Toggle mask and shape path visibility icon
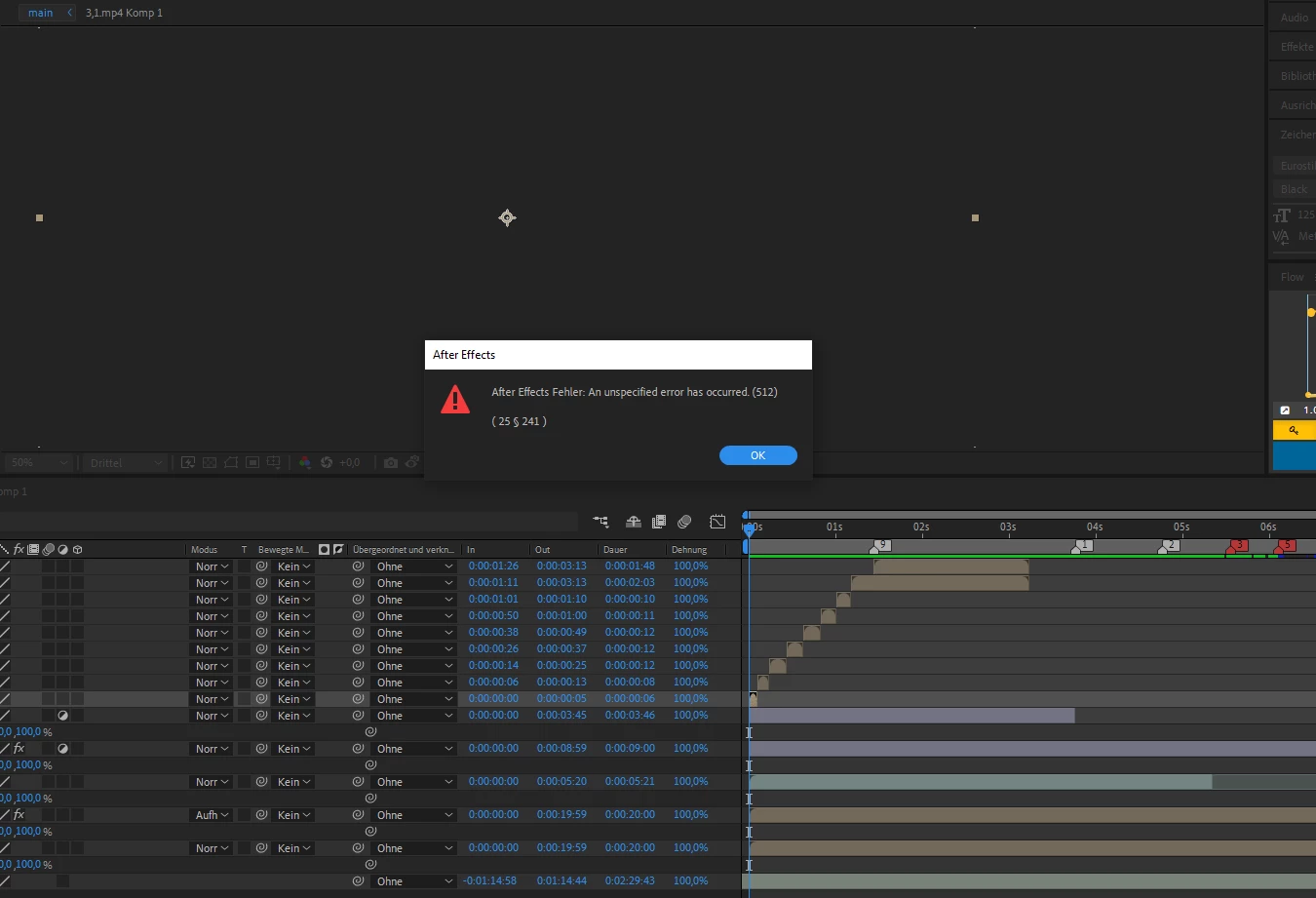The image size is (1316, 898). [x=231, y=462]
